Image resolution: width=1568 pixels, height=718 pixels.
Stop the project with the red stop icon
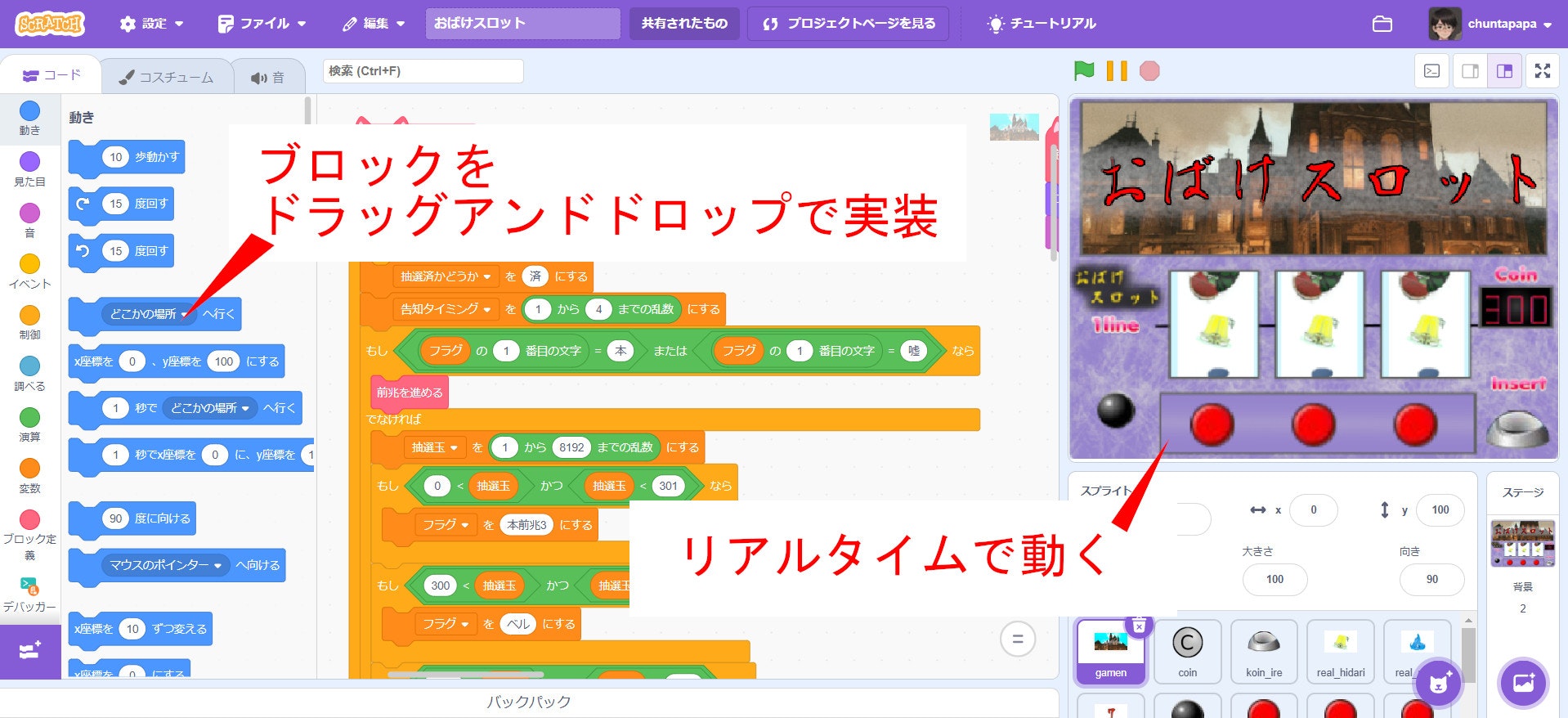pos(1149,71)
